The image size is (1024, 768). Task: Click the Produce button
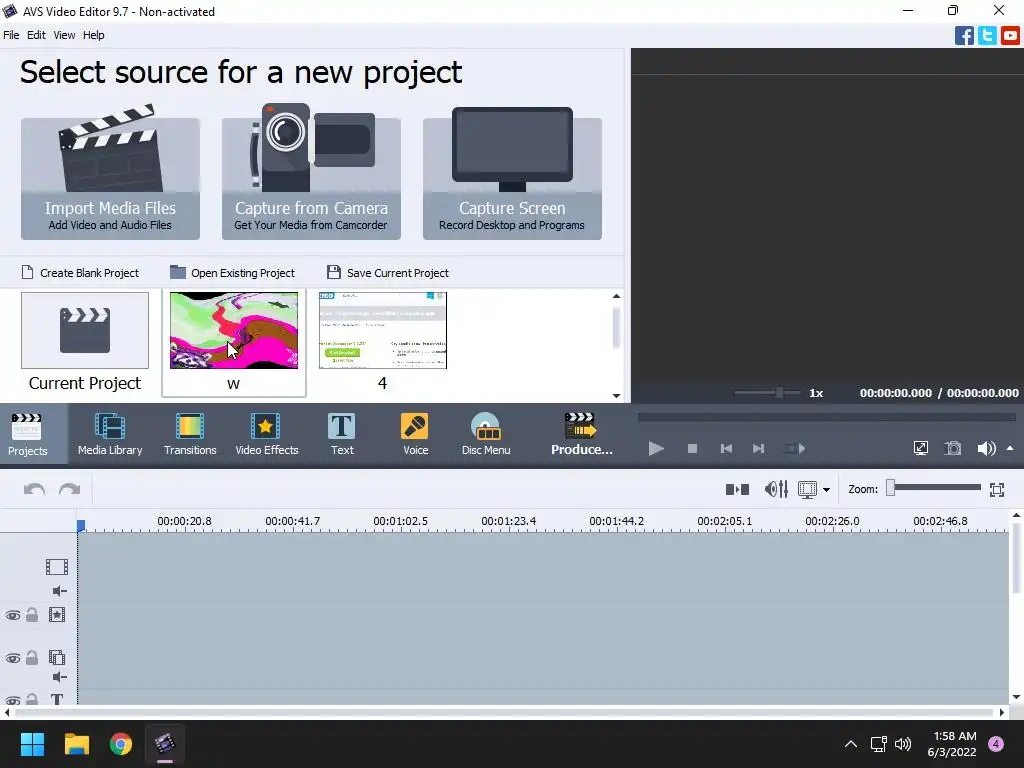[581, 434]
